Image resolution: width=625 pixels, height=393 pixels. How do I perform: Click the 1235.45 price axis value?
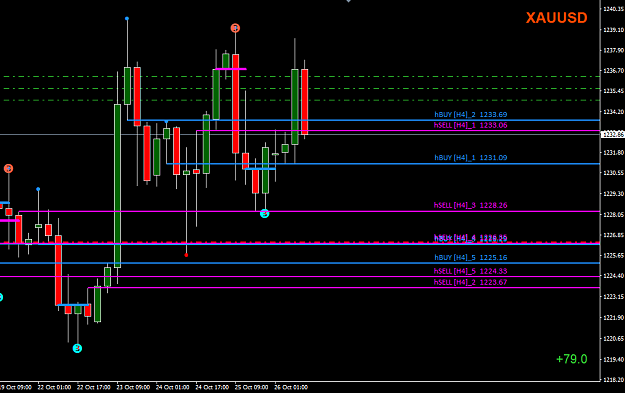(614, 91)
